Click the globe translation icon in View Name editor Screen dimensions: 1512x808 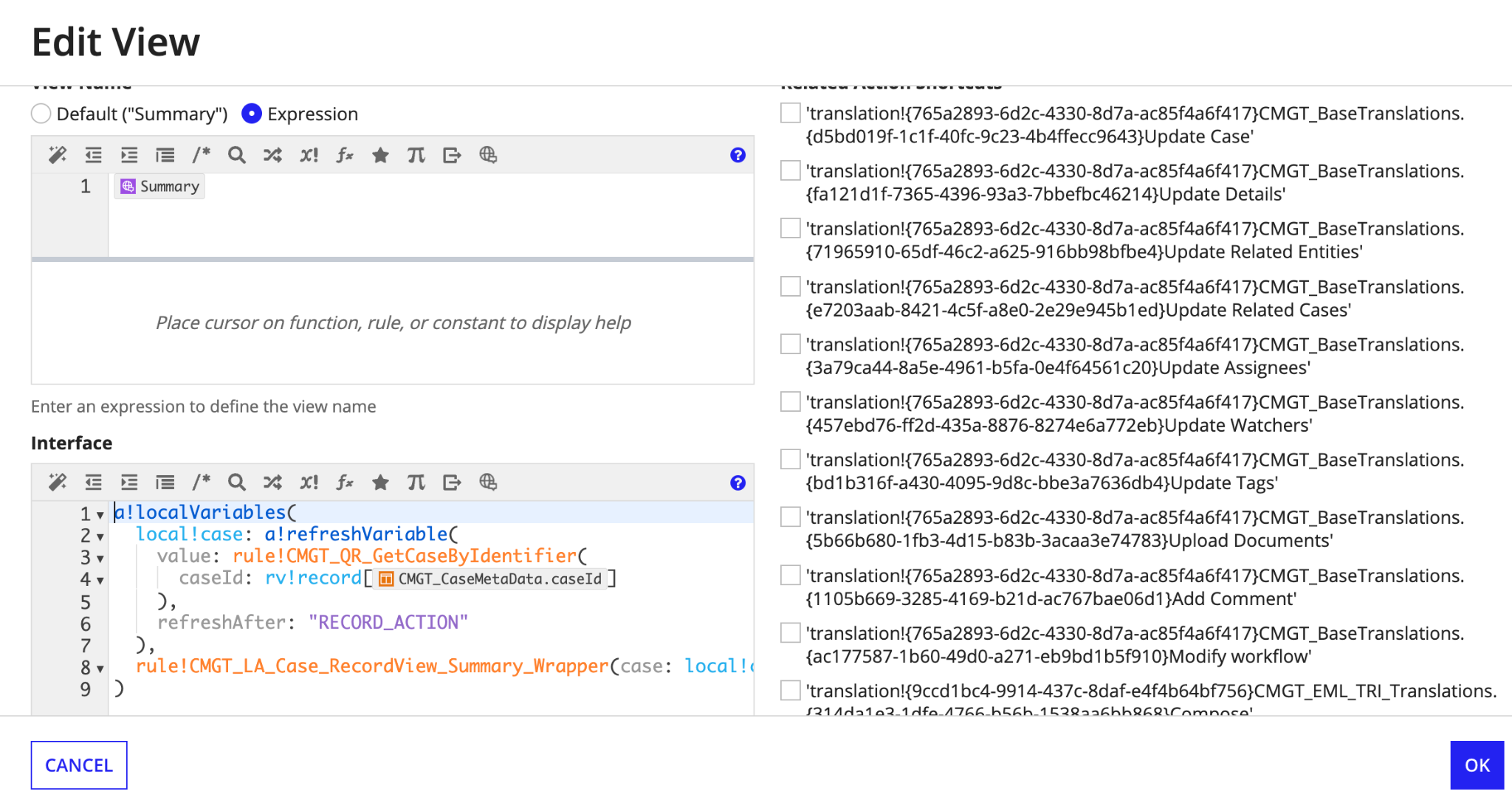488,155
